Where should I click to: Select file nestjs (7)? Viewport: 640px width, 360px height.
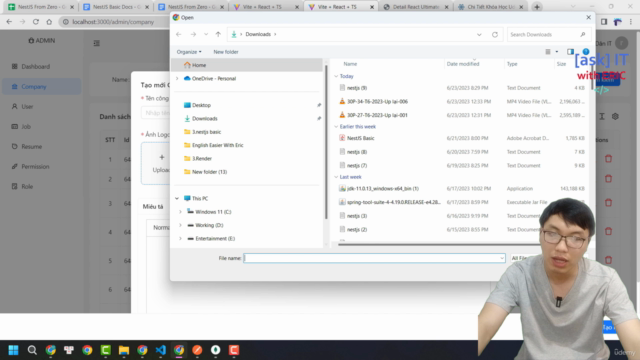point(353,165)
